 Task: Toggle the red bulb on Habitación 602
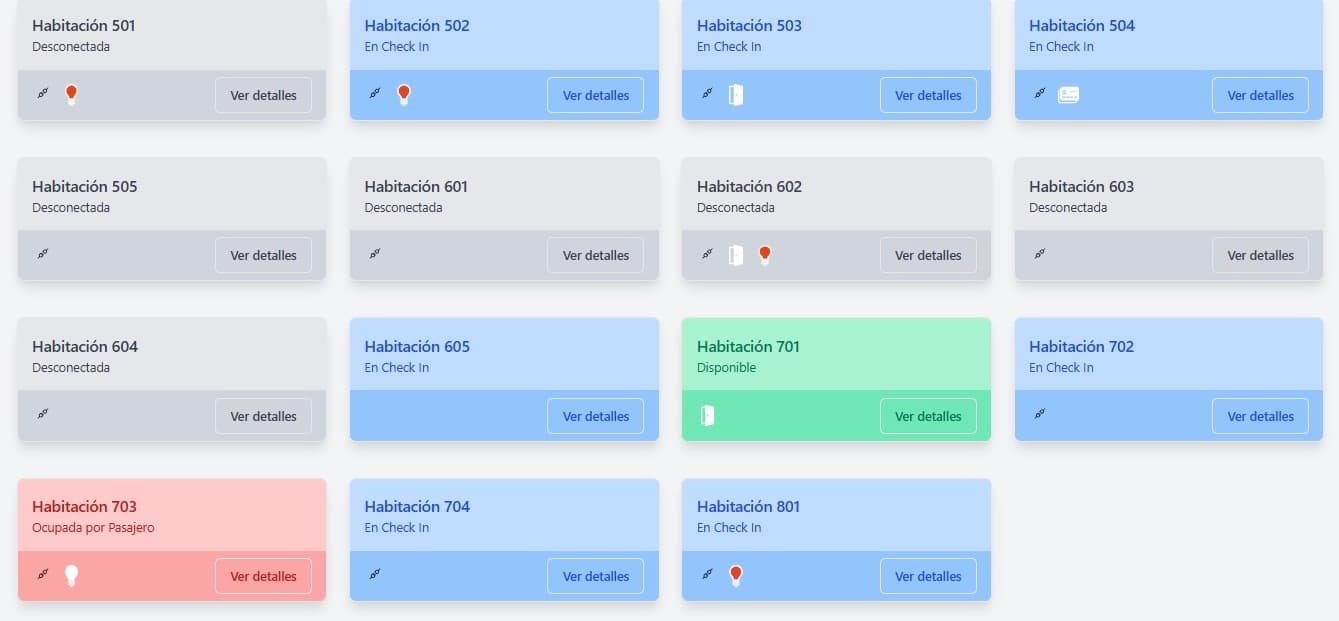point(765,254)
